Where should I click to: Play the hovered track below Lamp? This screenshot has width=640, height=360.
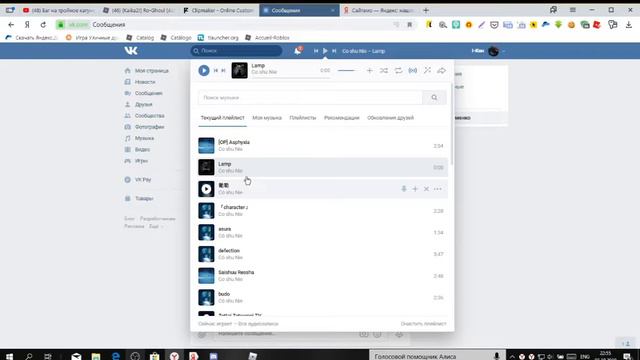pos(206,189)
